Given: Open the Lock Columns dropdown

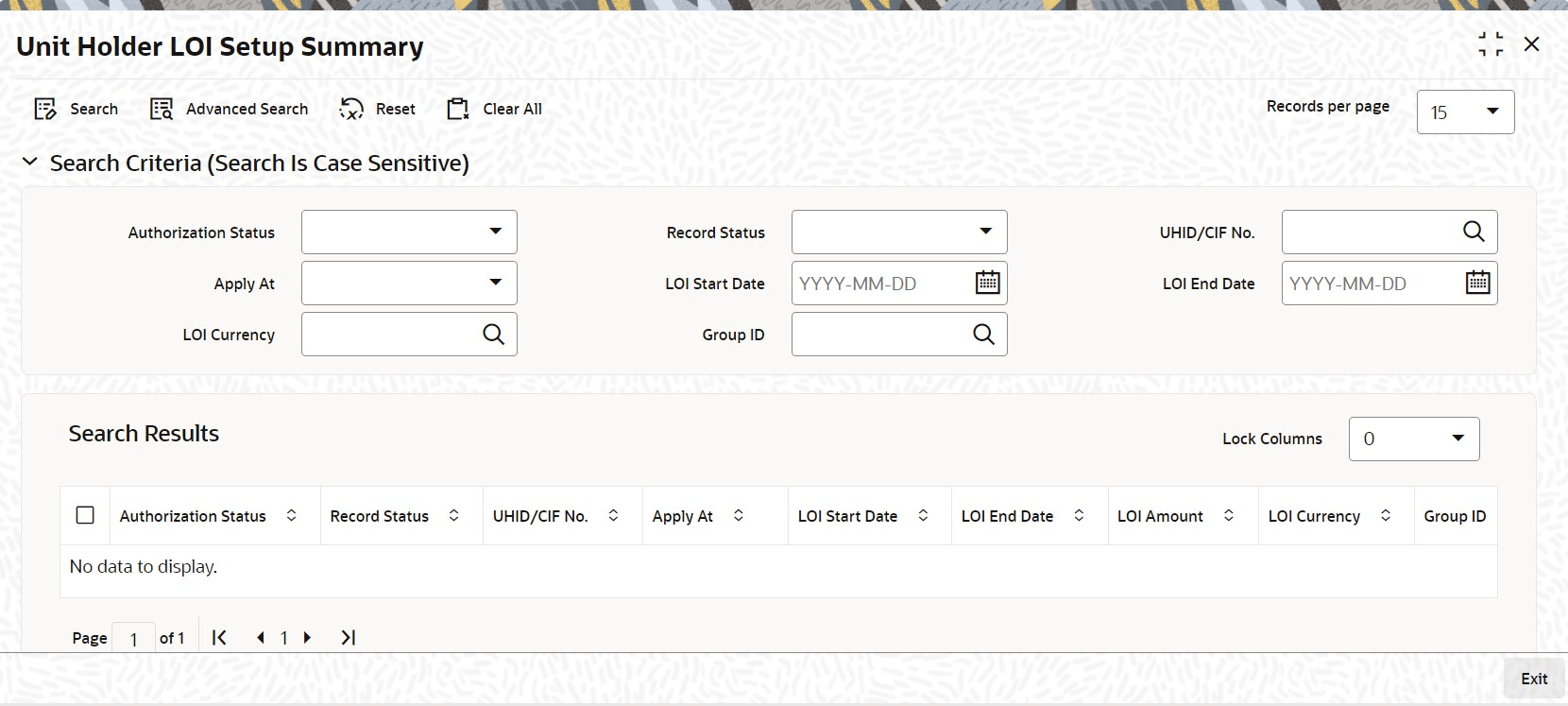Looking at the screenshot, I should pyautogui.click(x=1414, y=439).
